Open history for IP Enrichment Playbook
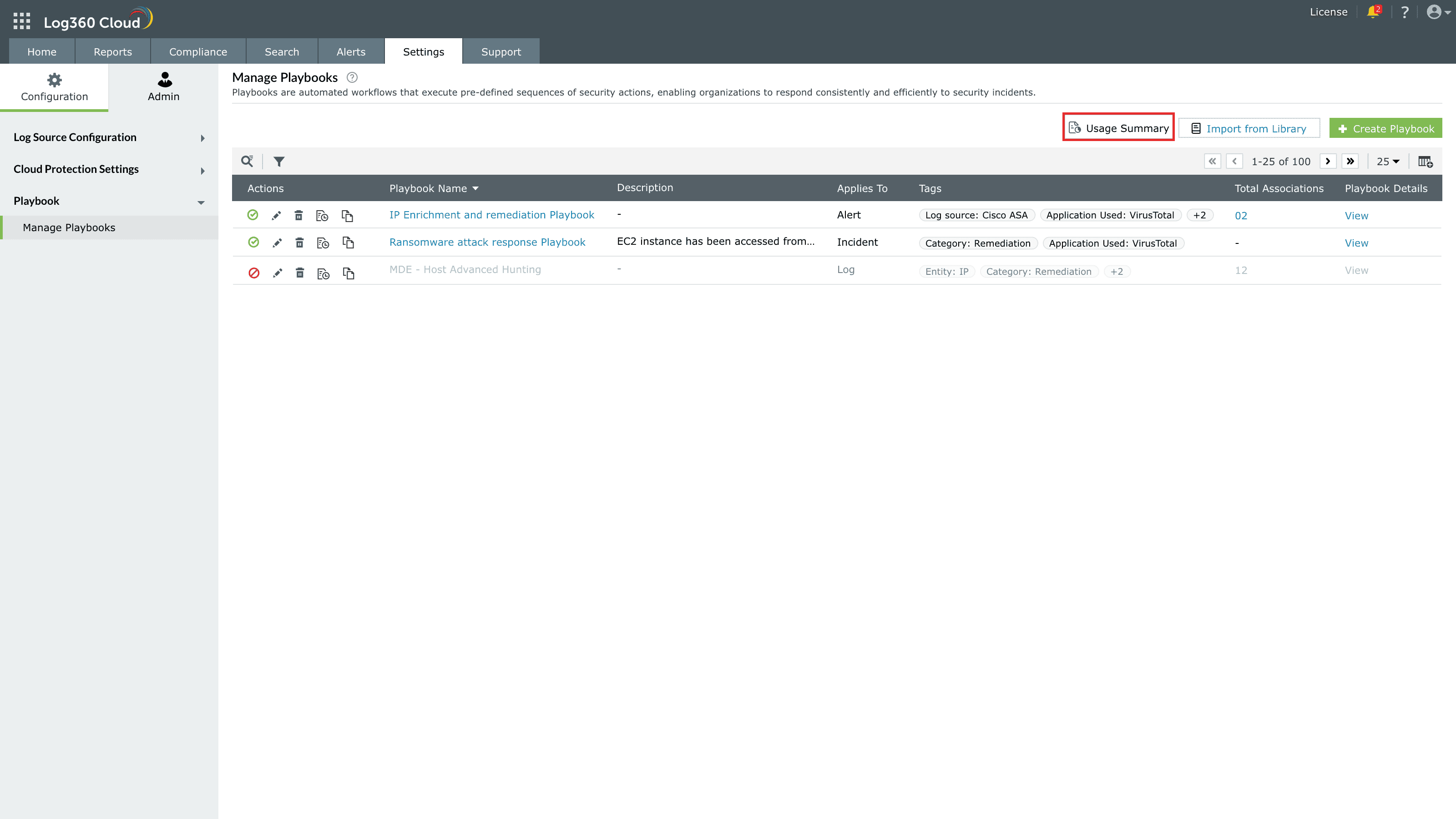Viewport: 1456px width, 819px height. click(322, 215)
